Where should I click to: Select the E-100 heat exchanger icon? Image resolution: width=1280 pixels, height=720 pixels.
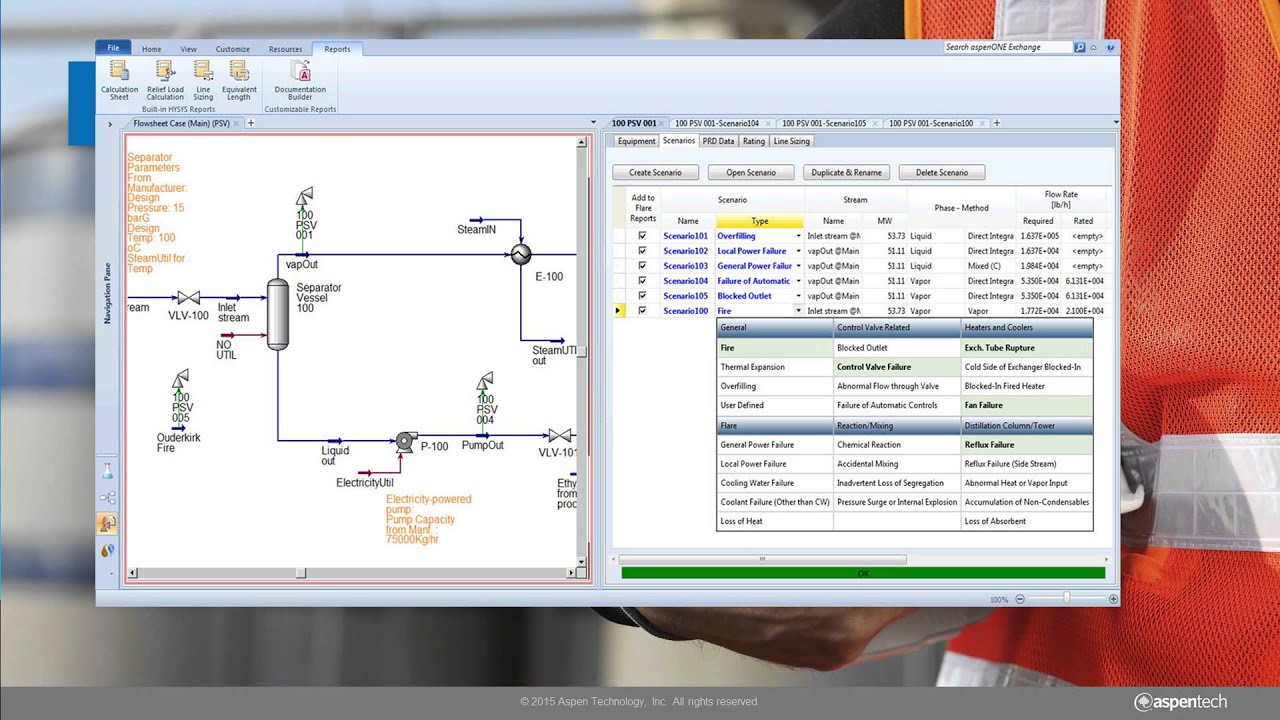point(521,254)
